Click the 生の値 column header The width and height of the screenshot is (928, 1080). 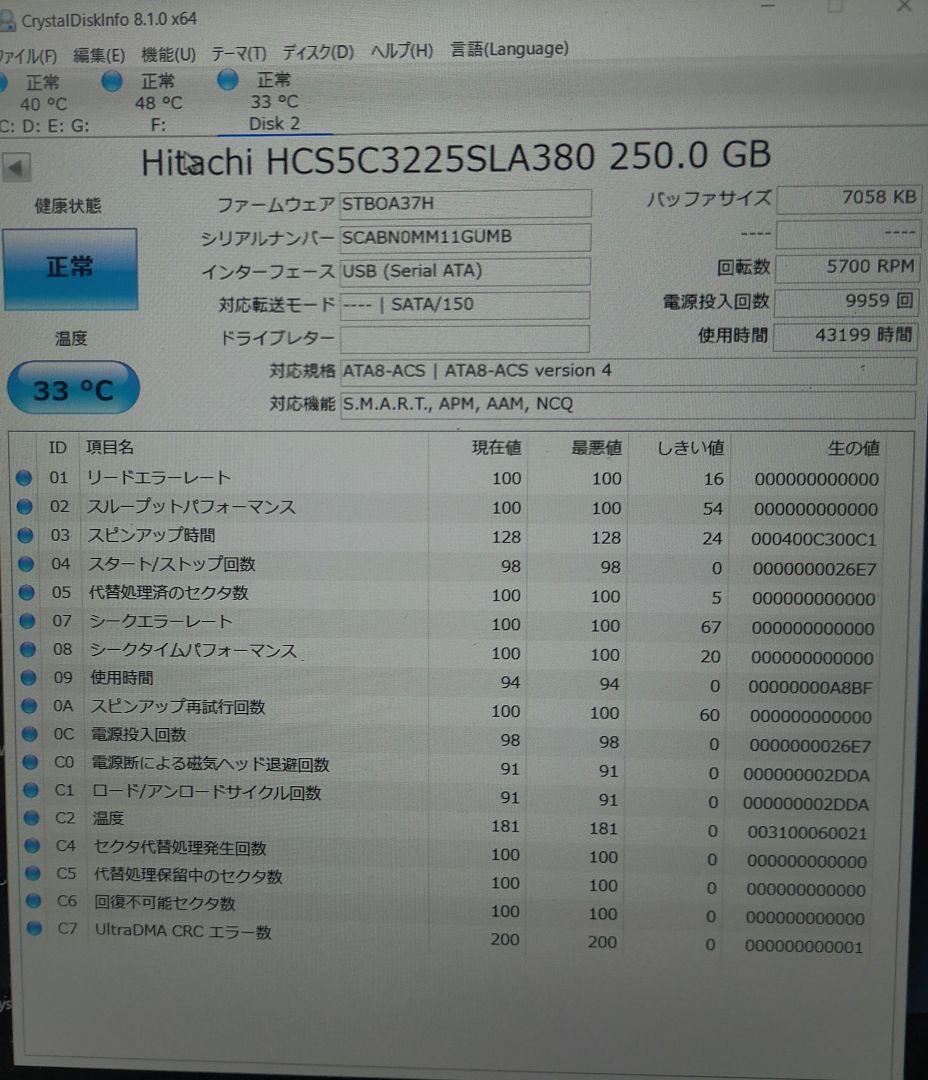854,448
